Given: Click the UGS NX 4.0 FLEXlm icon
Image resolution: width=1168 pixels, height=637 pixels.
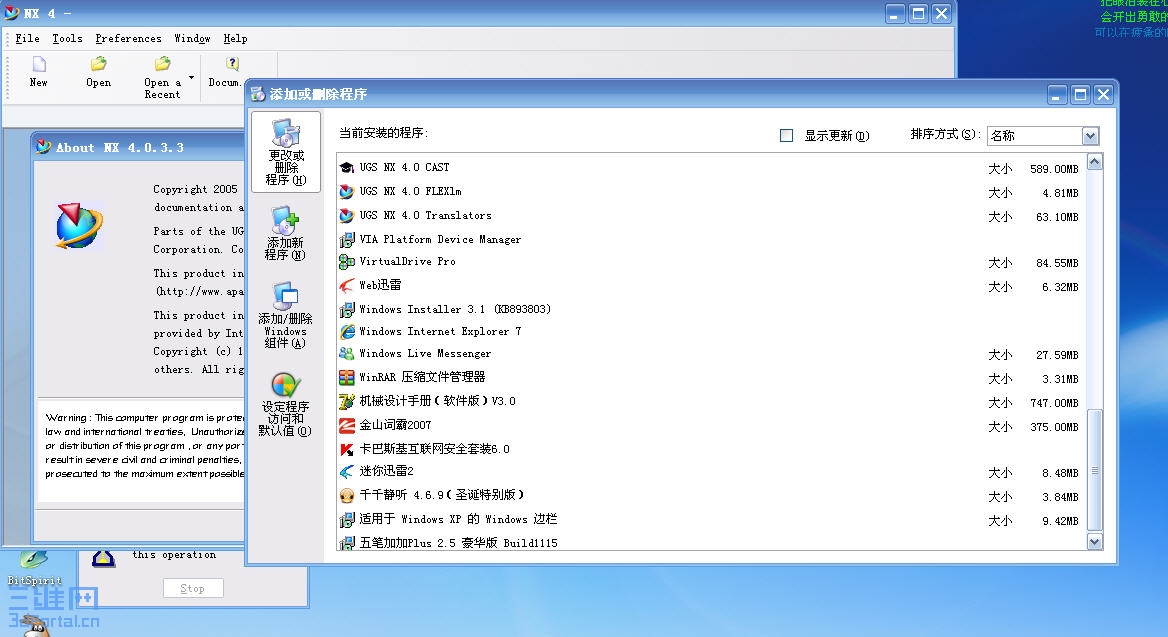Looking at the screenshot, I should click(346, 192).
